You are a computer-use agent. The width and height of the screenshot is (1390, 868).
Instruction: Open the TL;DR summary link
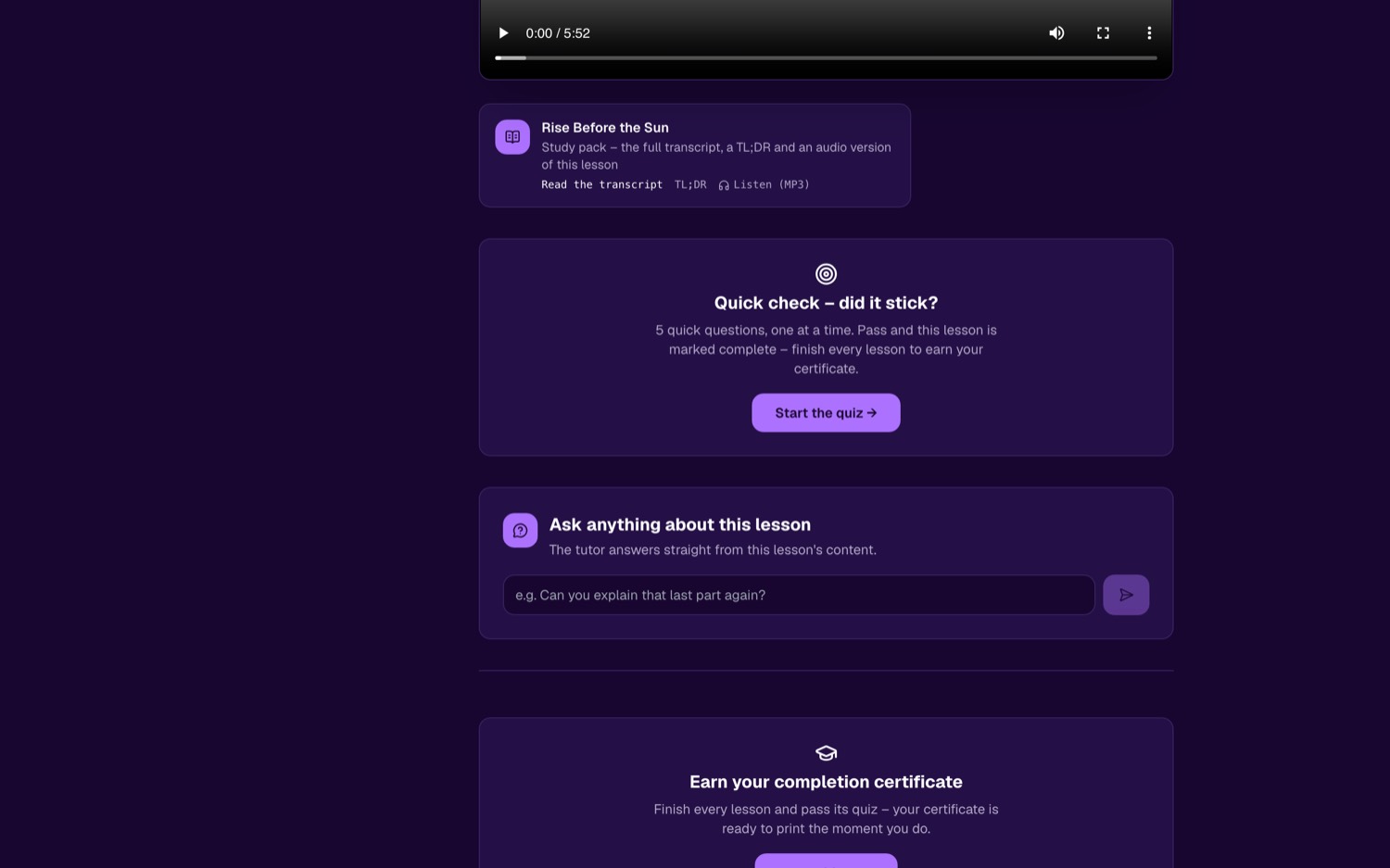[x=690, y=184]
